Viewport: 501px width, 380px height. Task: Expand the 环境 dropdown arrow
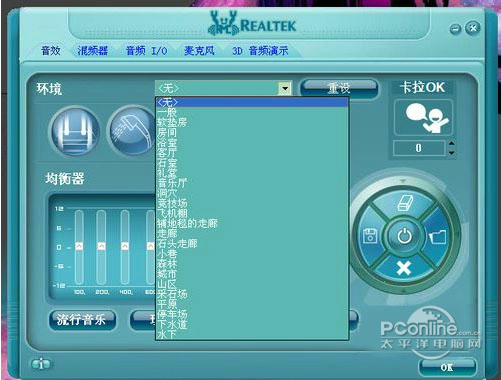[x=285, y=89]
